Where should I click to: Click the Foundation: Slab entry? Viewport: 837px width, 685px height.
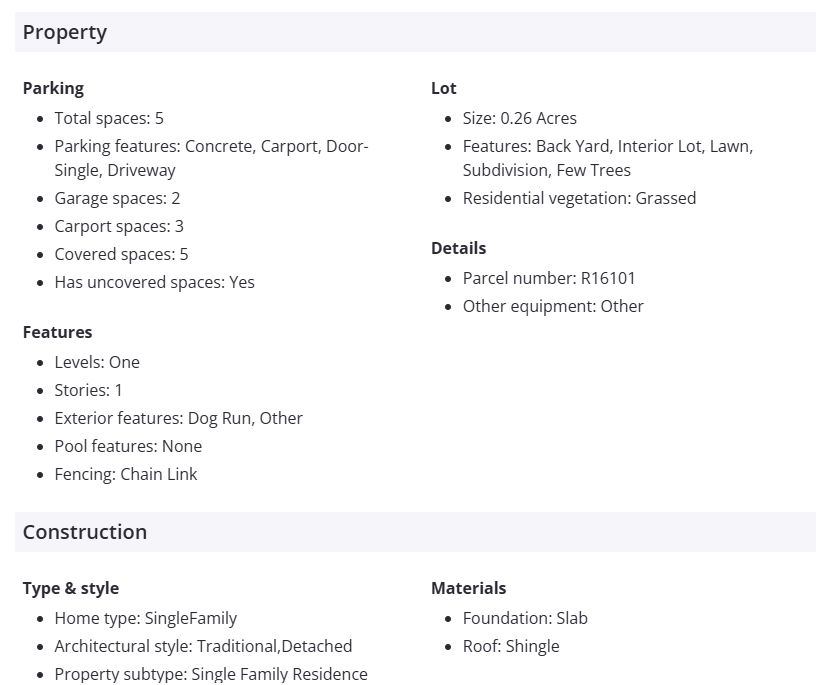pos(525,618)
